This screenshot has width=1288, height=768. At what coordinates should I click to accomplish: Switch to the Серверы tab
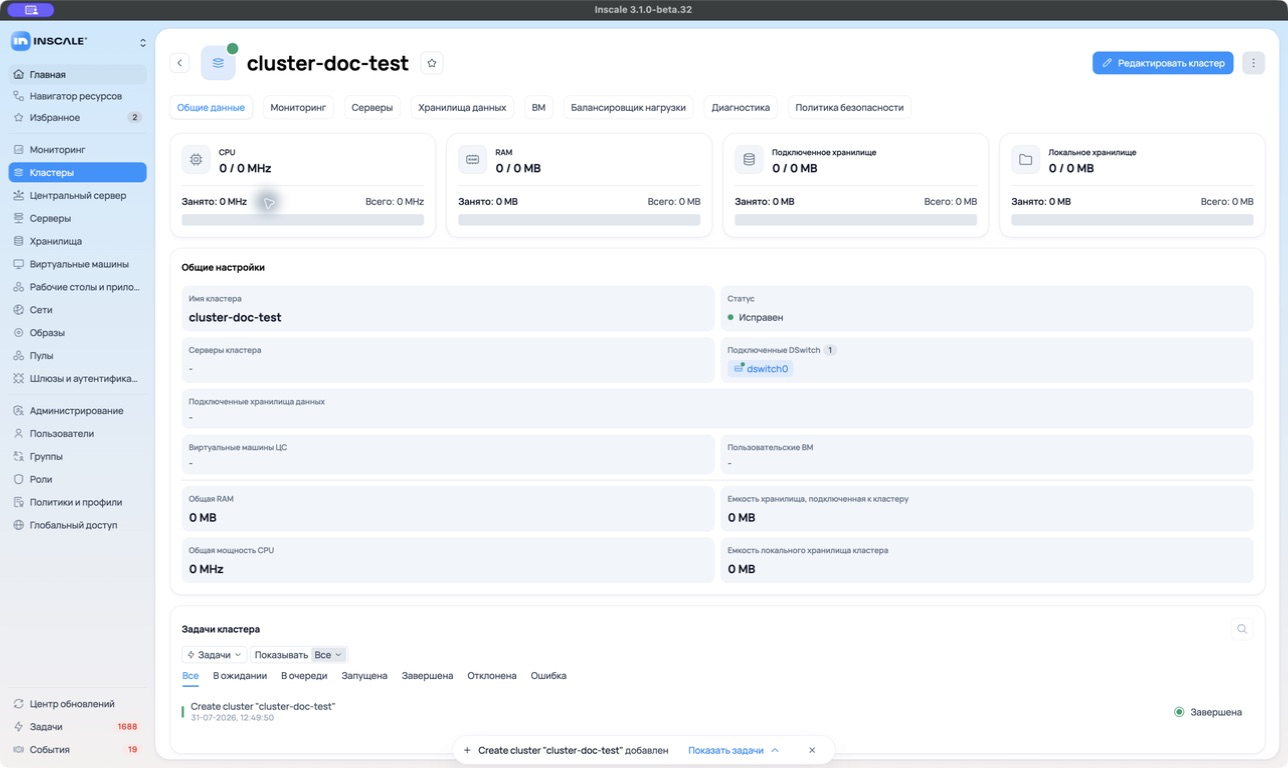coord(372,107)
